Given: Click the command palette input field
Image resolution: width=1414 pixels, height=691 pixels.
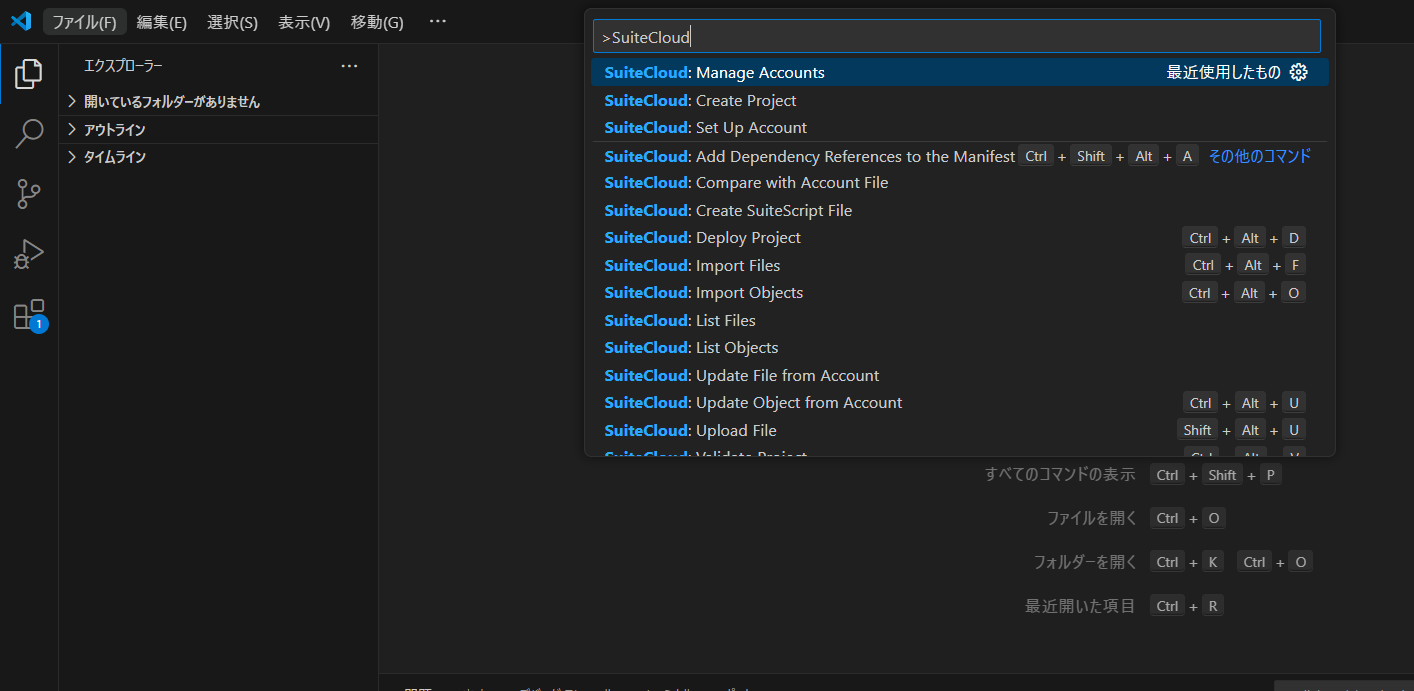Looking at the screenshot, I should (957, 37).
